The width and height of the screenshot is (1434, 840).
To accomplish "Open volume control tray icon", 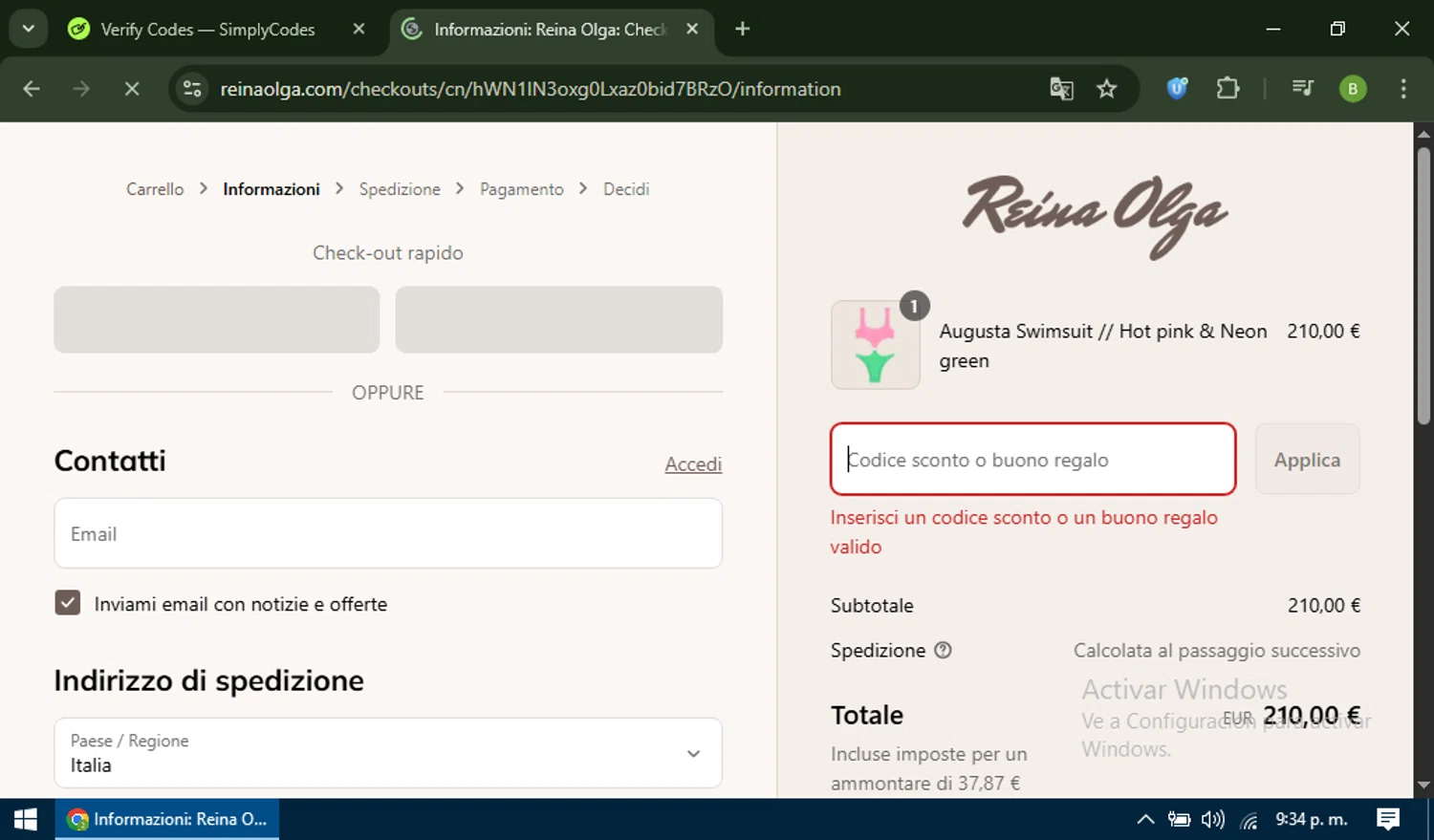I will [1213, 819].
